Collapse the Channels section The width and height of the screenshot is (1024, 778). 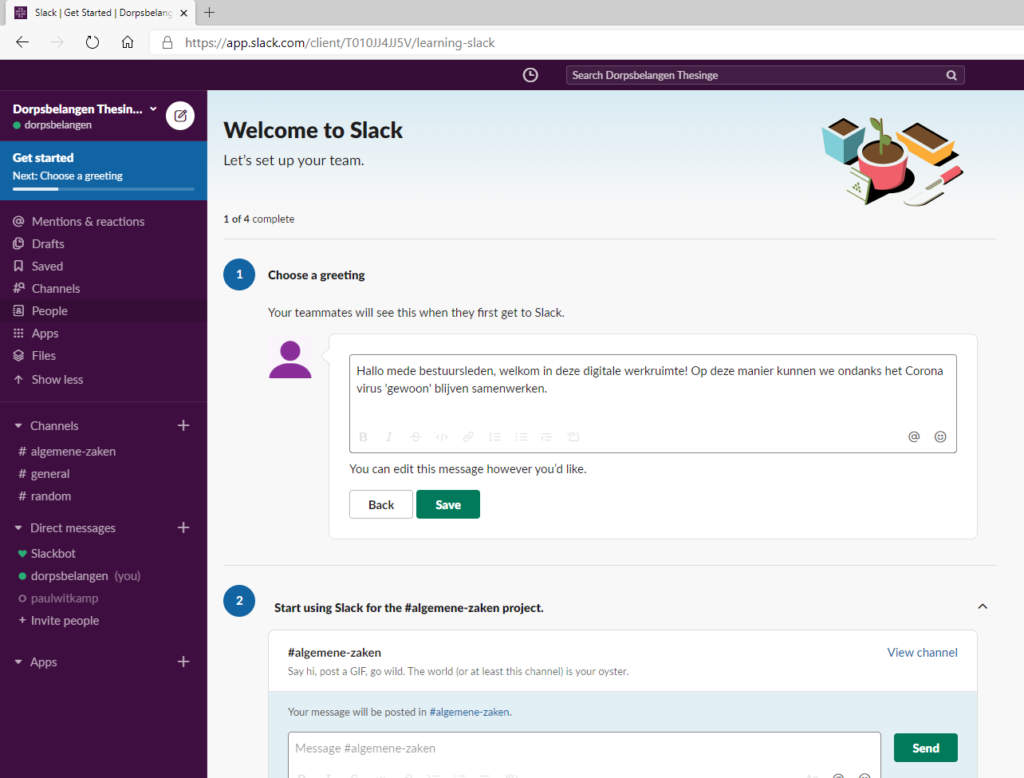pyautogui.click(x=18, y=426)
